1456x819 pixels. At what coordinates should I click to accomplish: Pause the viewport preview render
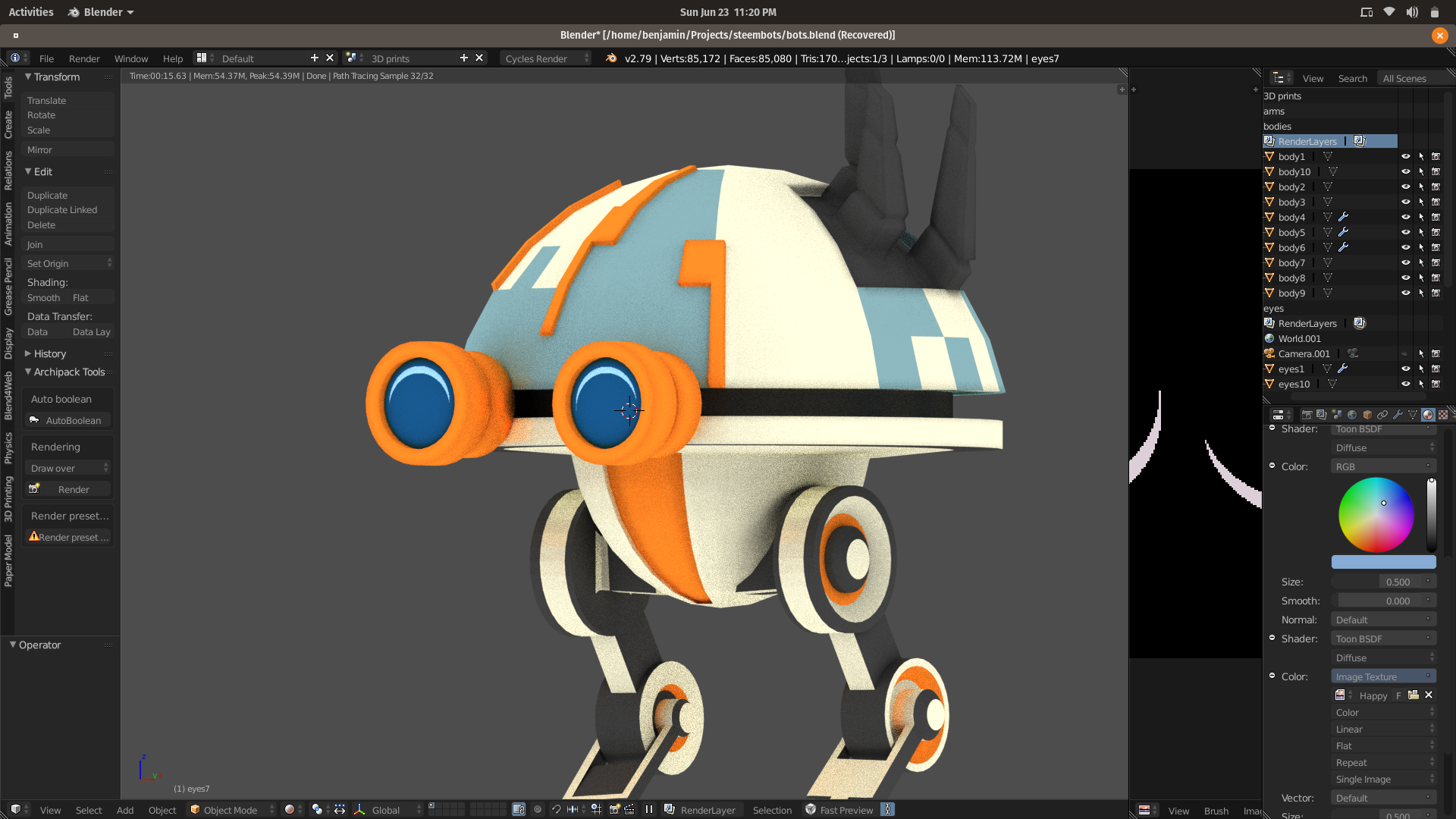point(649,810)
